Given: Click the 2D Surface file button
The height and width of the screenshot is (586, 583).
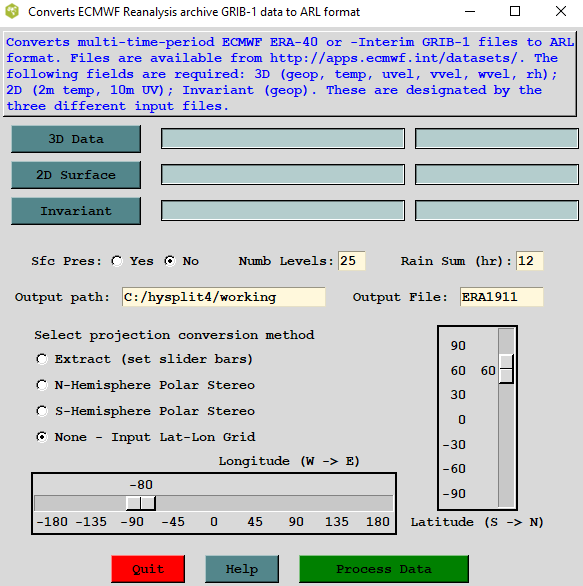Looking at the screenshot, I should (76, 175).
